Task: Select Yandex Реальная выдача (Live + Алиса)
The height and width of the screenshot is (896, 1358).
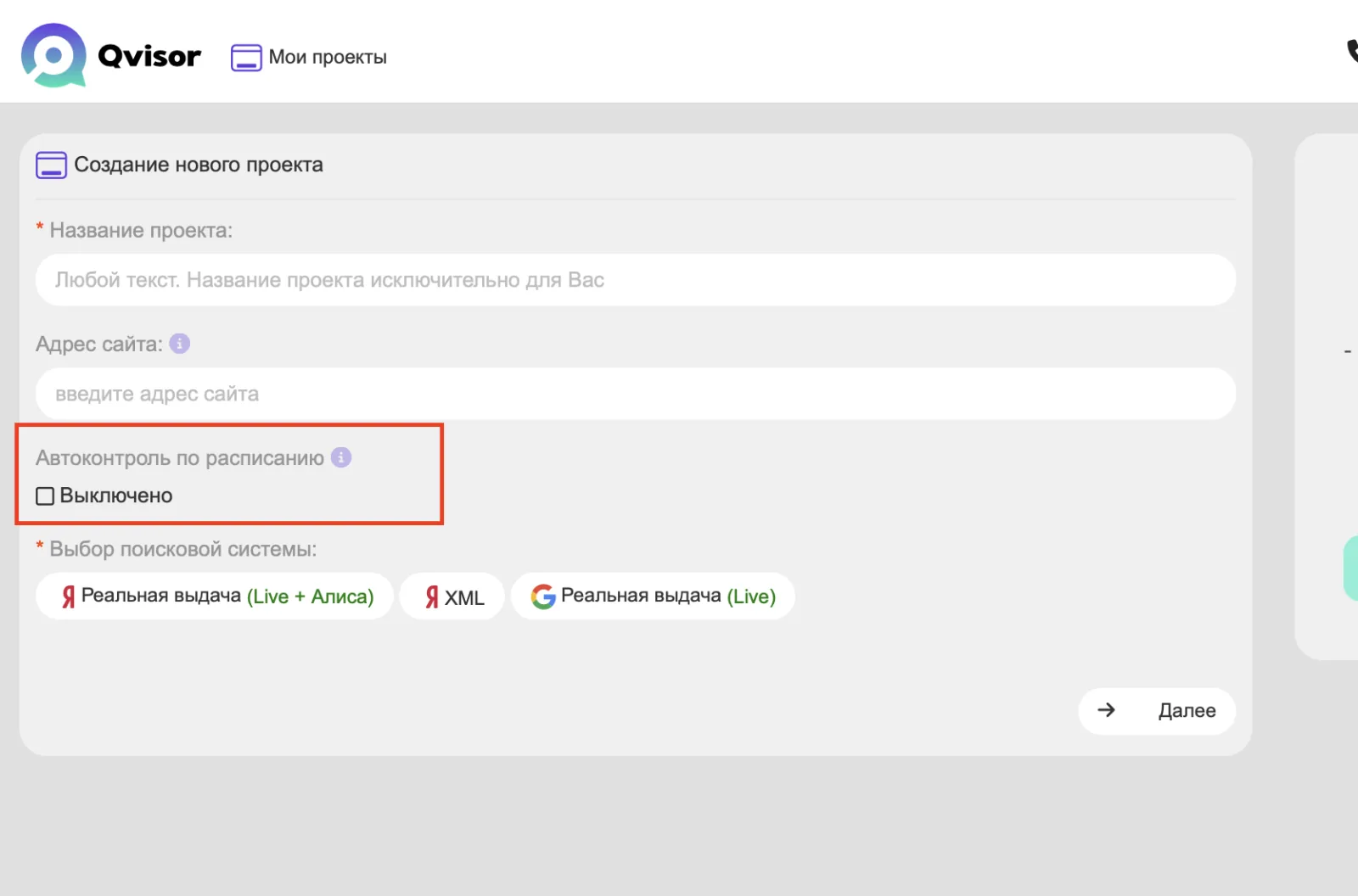Action: click(215, 596)
